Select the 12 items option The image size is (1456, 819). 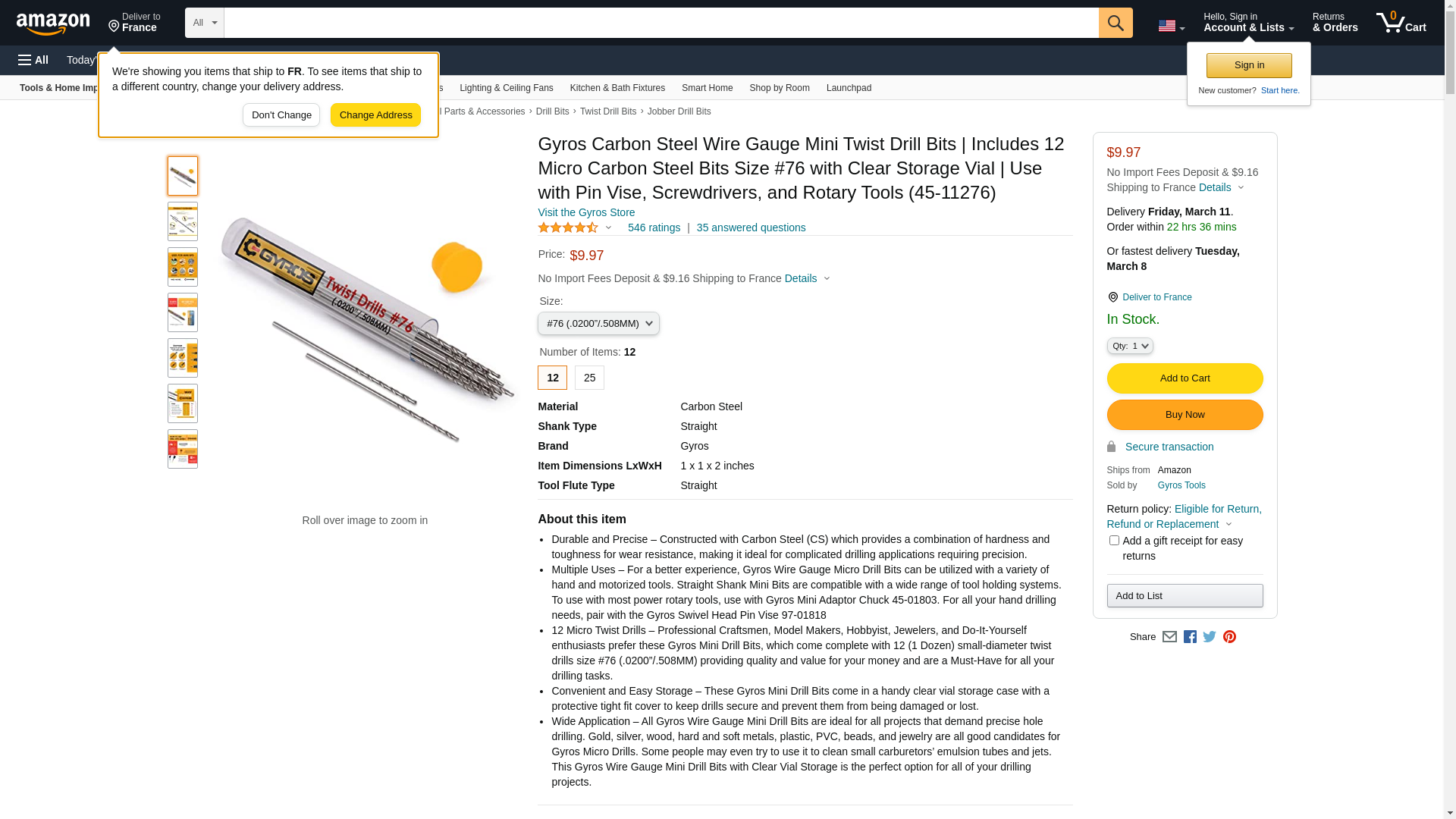click(x=552, y=378)
